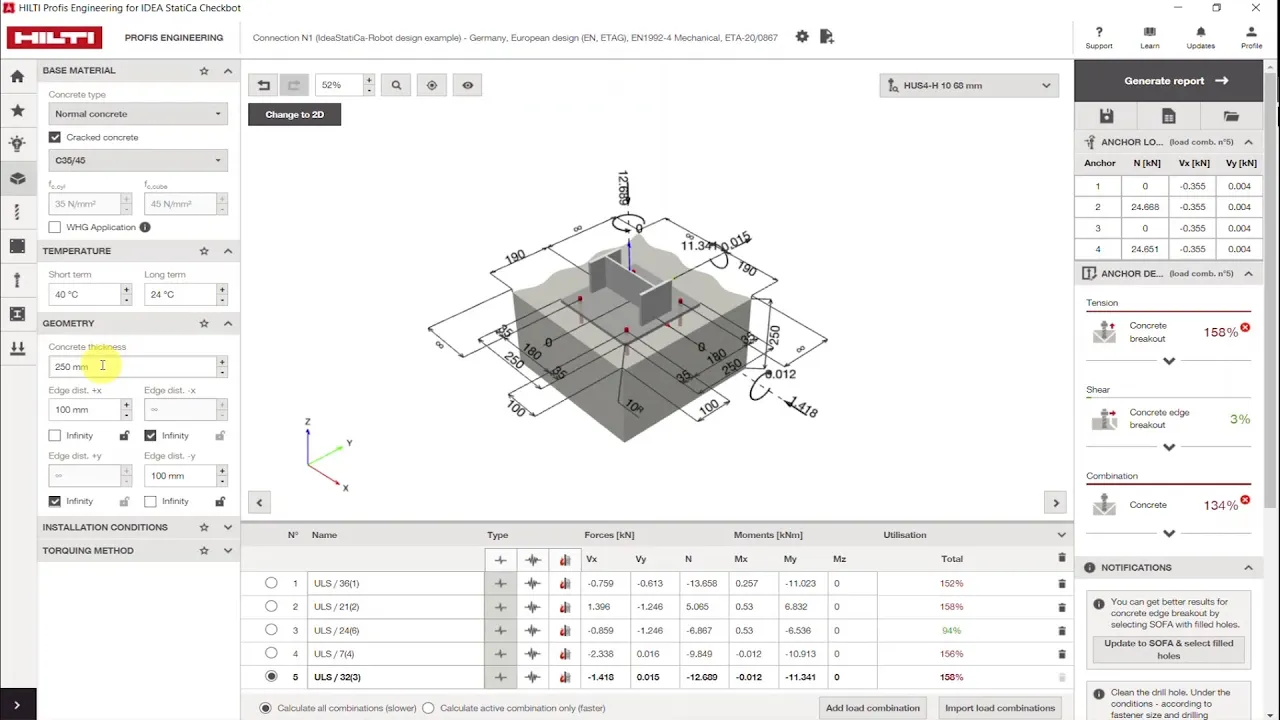Screen dimensions: 1280x720
Task: Open the HUS4-H 10 68 mm anchor dropdown
Action: (969, 86)
